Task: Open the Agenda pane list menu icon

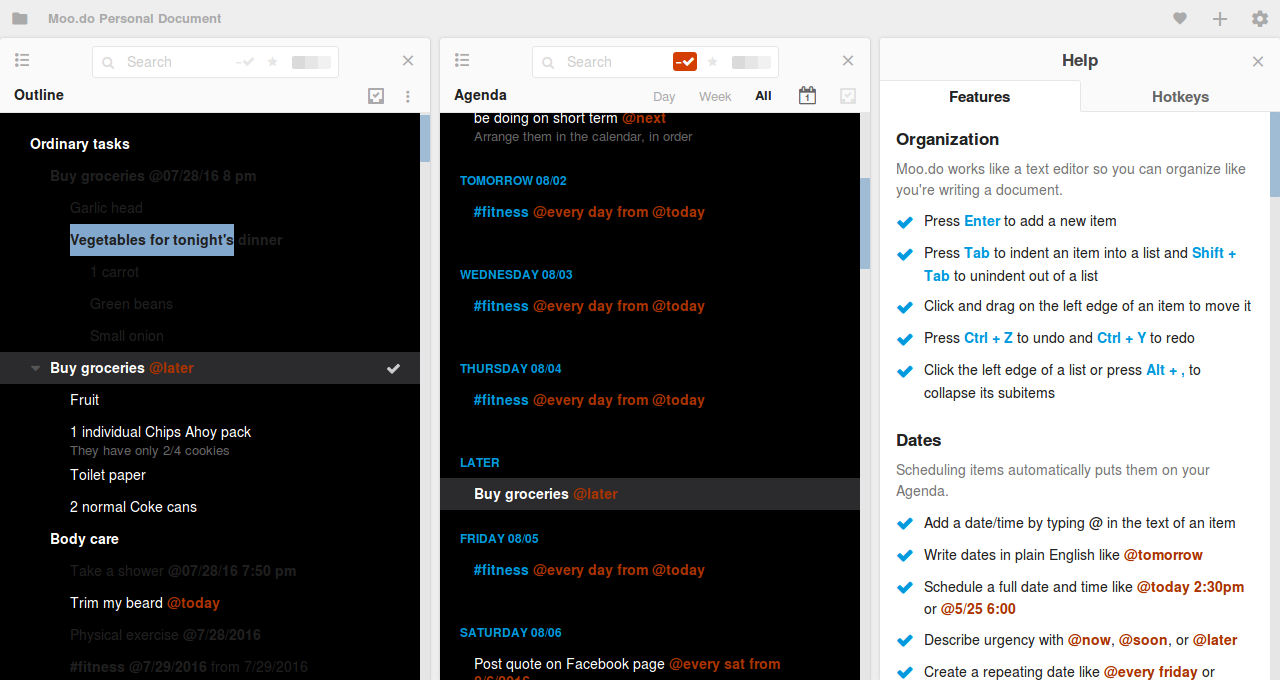Action: (x=462, y=61)
